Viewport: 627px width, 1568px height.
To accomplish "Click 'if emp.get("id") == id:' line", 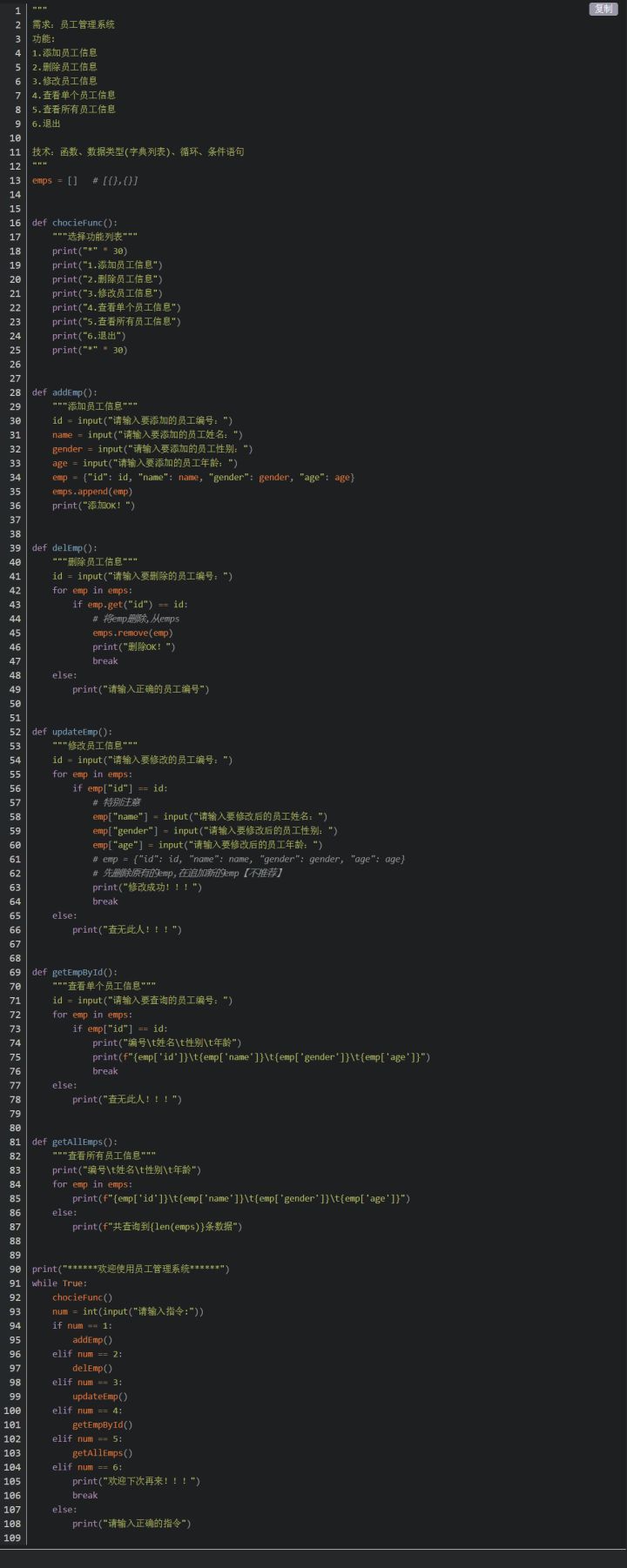I will pos(130,604).
